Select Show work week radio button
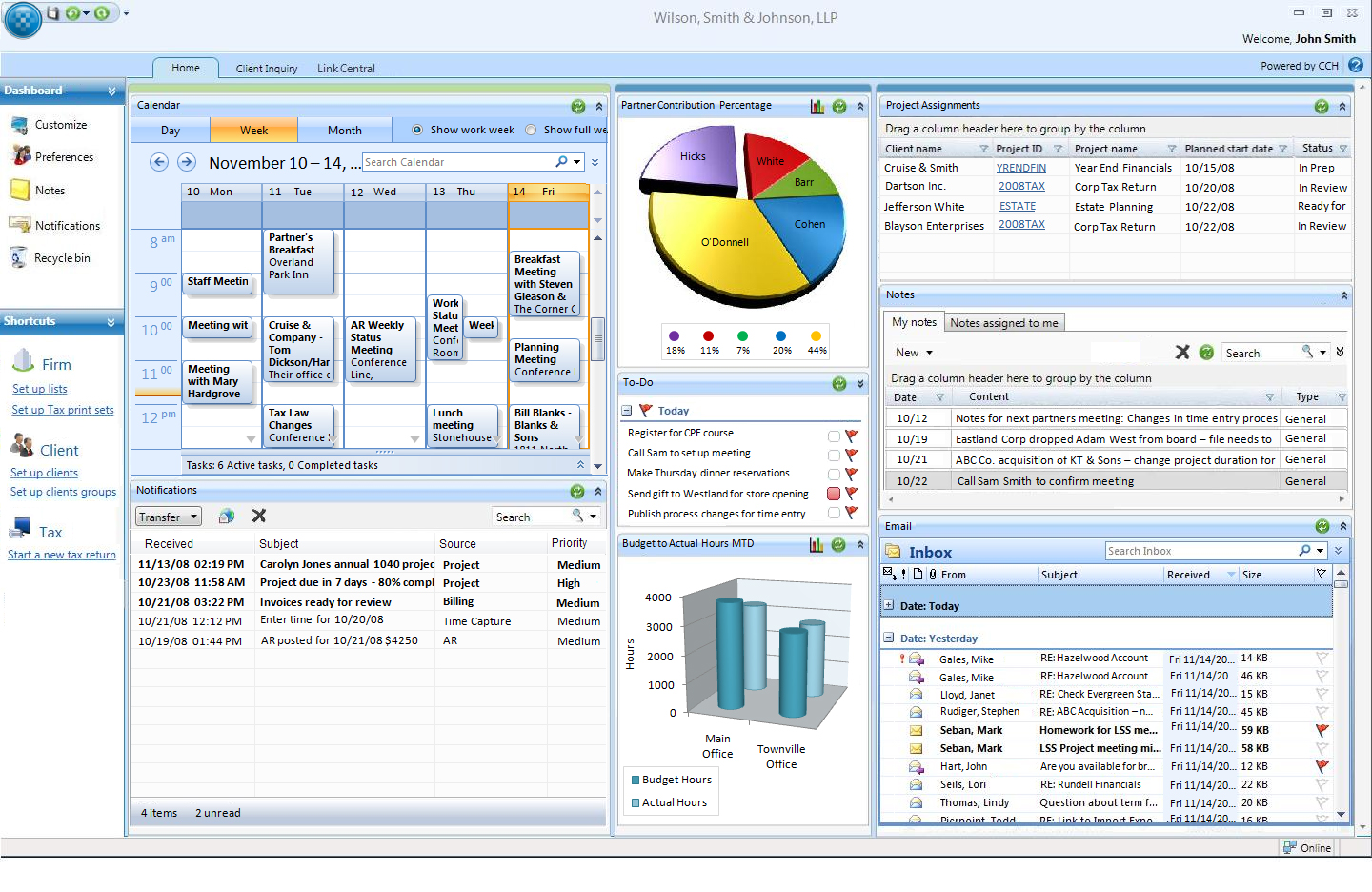Viewport: 1372px width, 892px height. coord(417,130)
